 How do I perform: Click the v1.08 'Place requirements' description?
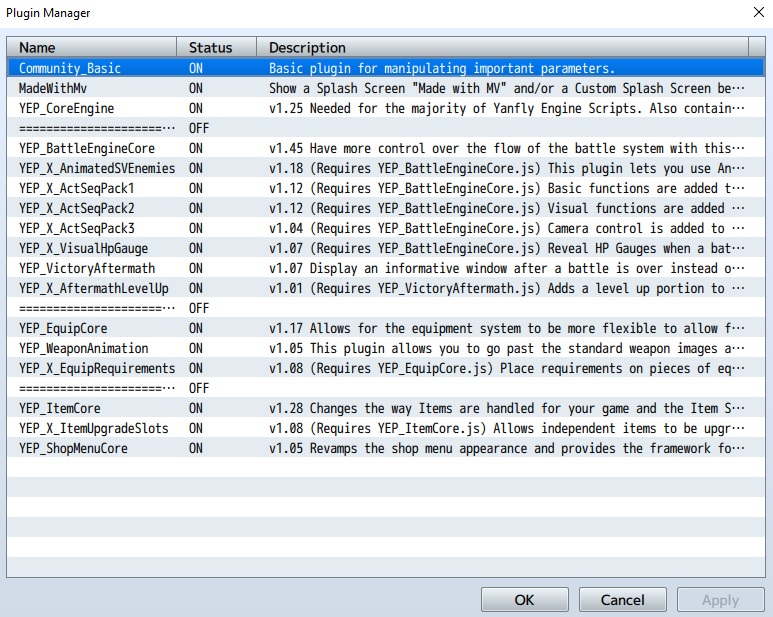[x=506, y=369]
